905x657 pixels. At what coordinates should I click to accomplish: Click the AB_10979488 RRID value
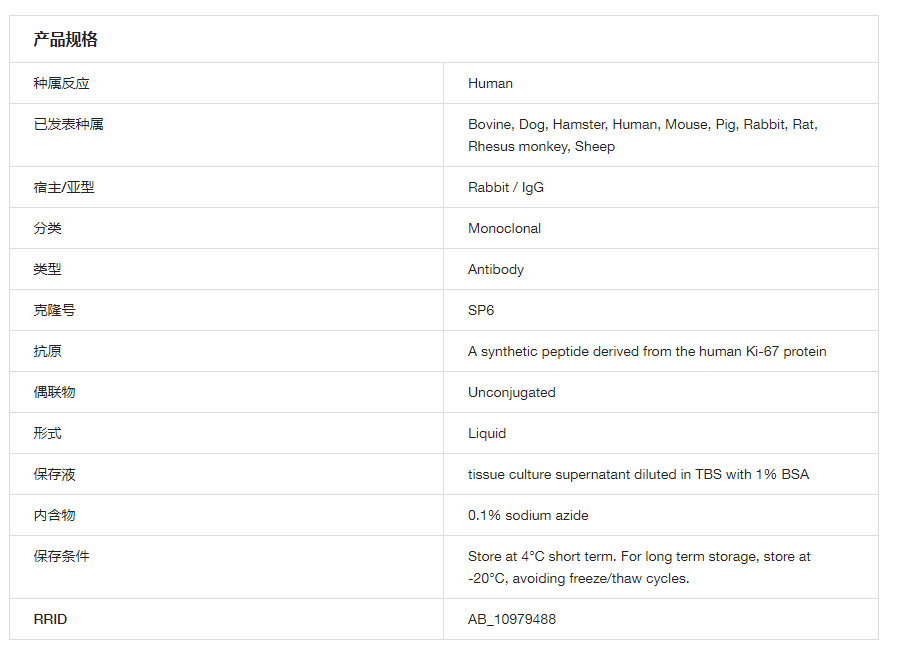(512, 619)
